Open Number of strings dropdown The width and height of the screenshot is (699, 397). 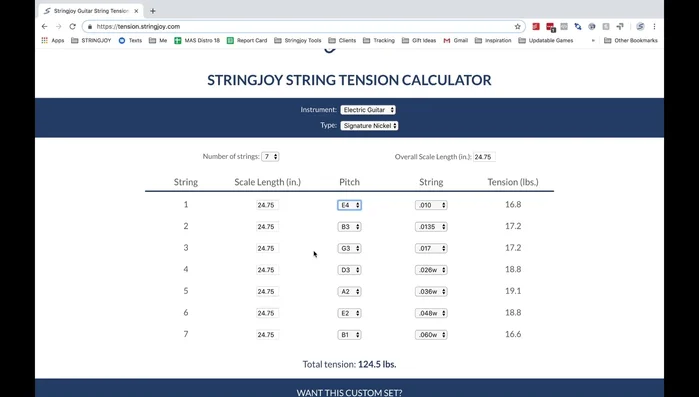270,156
